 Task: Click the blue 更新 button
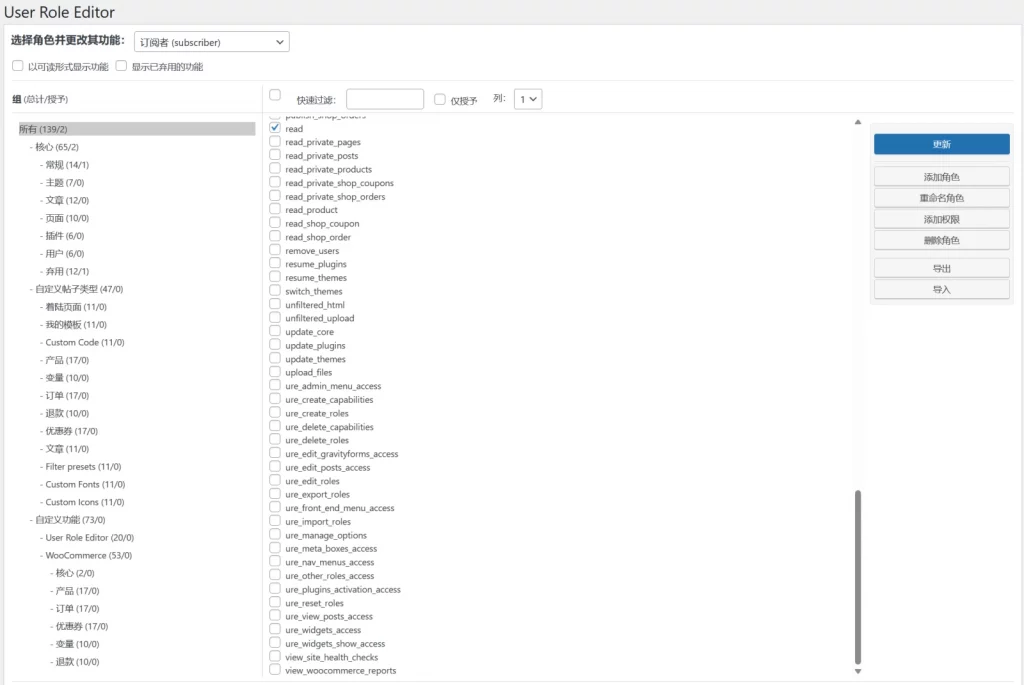[x=941, y=144]
